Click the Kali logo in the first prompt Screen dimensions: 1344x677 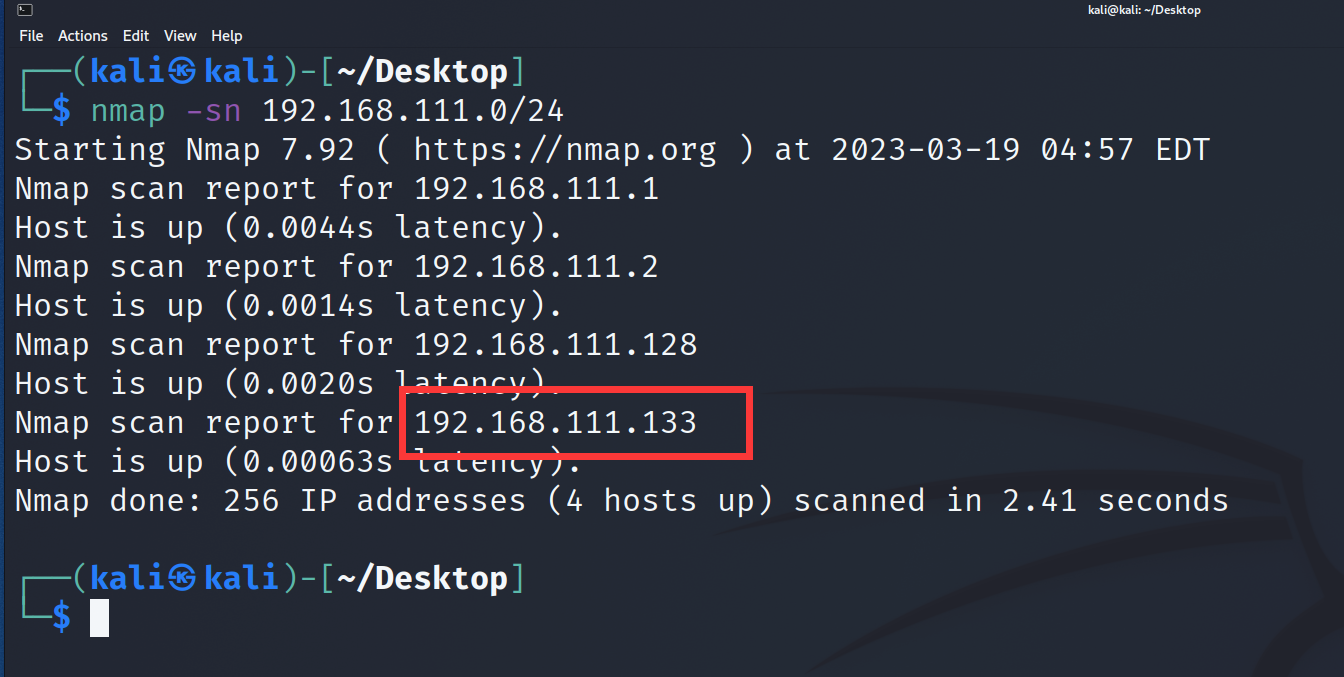[x=182, y=72]
